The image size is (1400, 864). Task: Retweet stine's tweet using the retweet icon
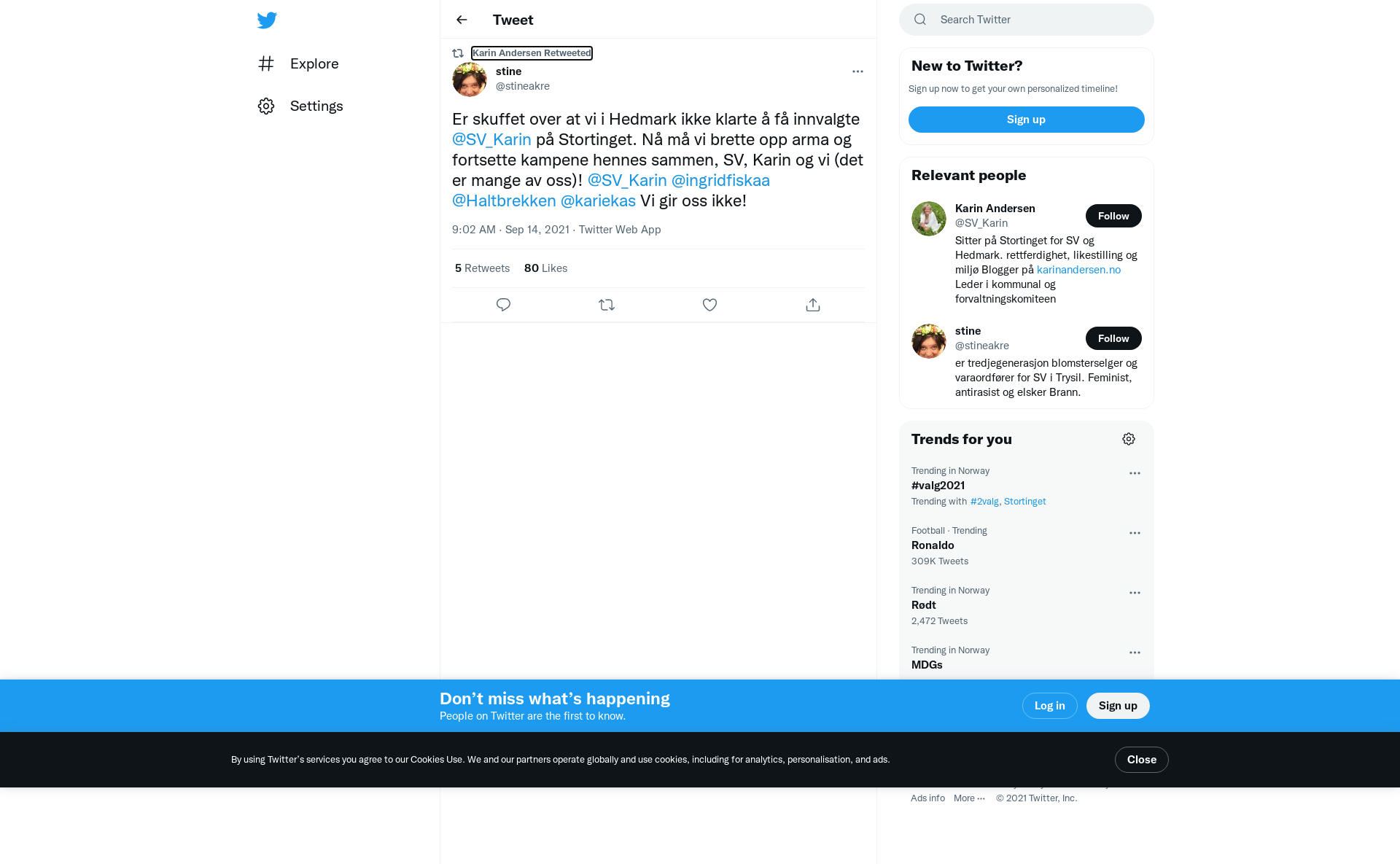pos(607,305)
